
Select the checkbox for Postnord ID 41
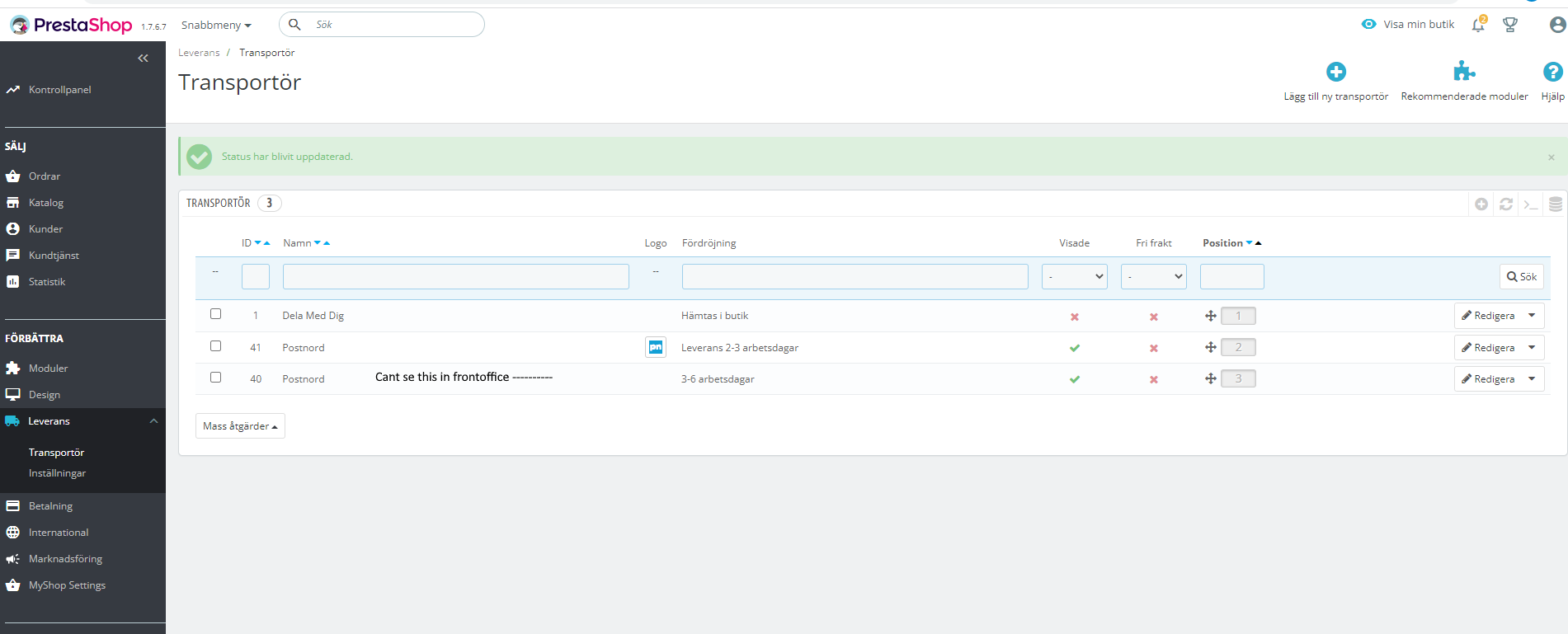point(216,346)
